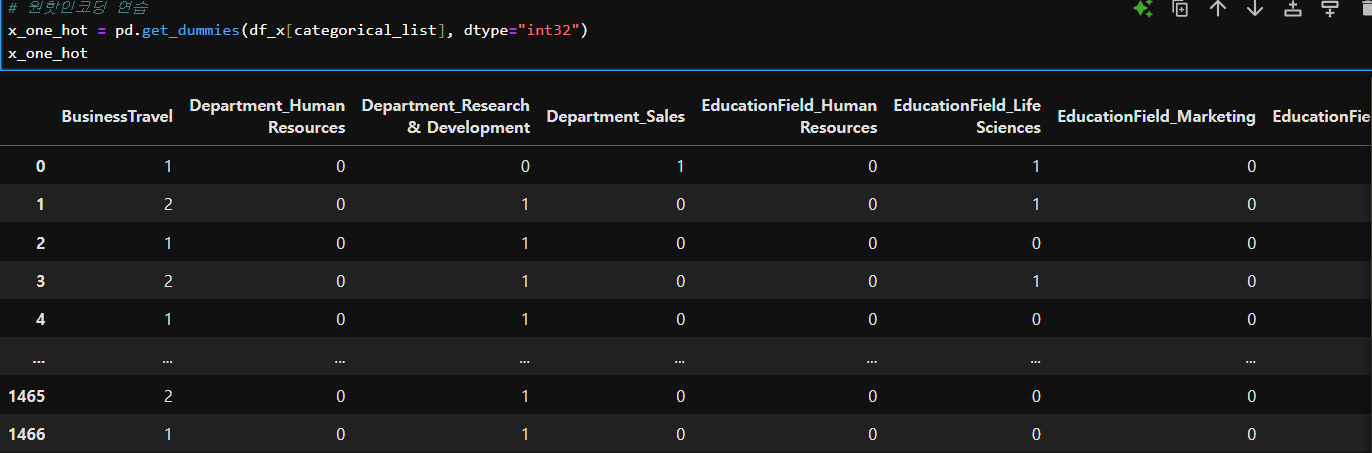Delete the cell using the trash icon

point(1366,8)
